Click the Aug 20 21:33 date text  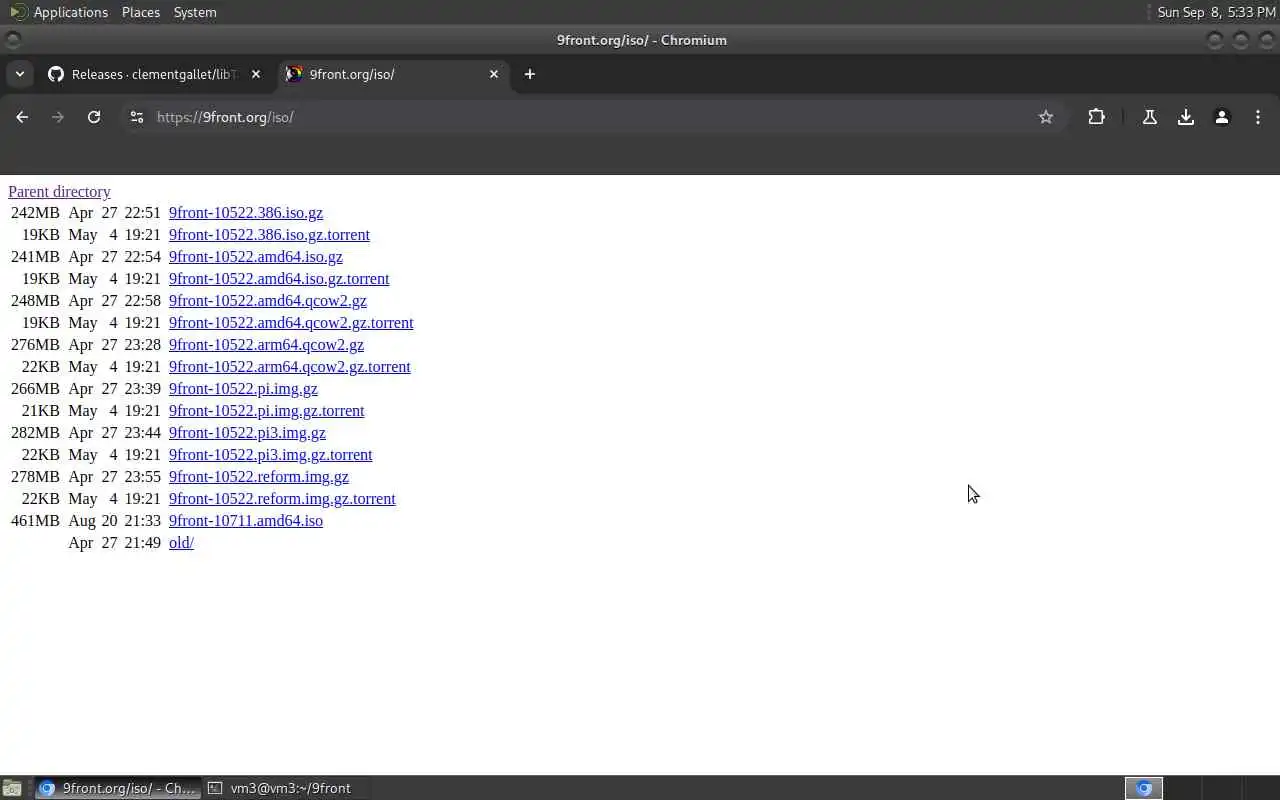(x=114, y=521)
